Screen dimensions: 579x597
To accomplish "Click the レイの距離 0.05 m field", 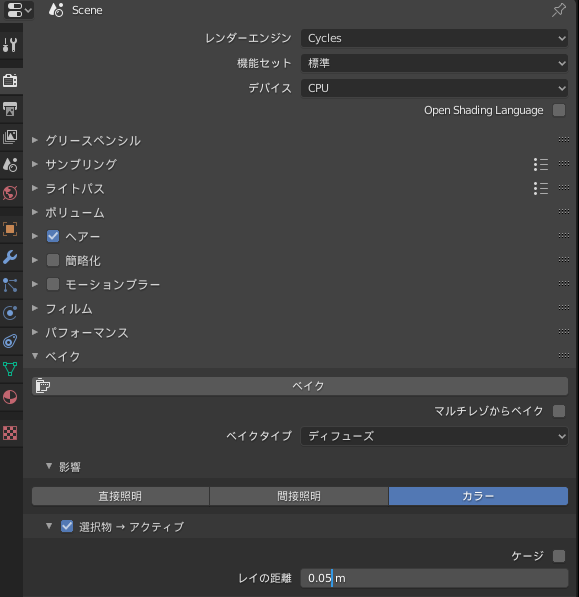I will [434, 578].
